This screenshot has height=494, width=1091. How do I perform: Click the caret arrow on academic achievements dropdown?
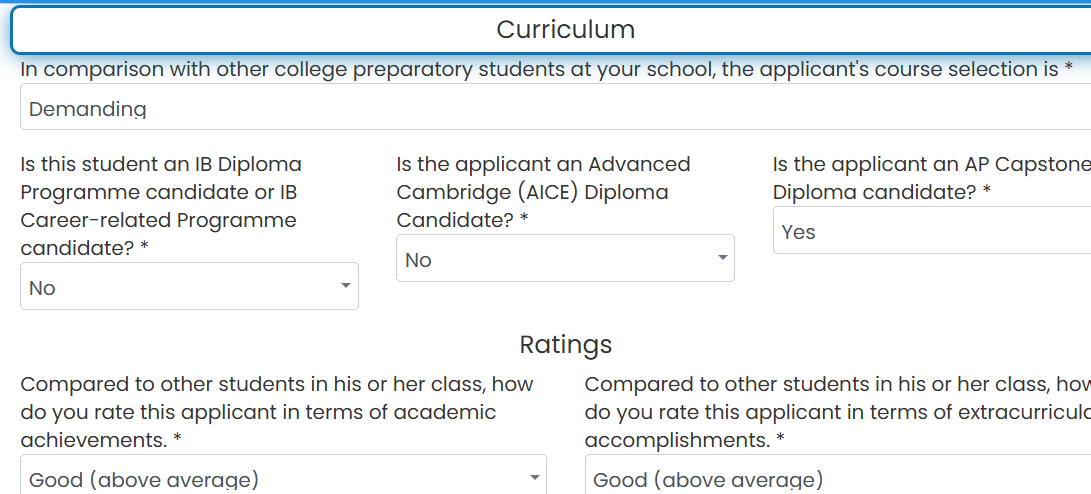pos(534,477)
